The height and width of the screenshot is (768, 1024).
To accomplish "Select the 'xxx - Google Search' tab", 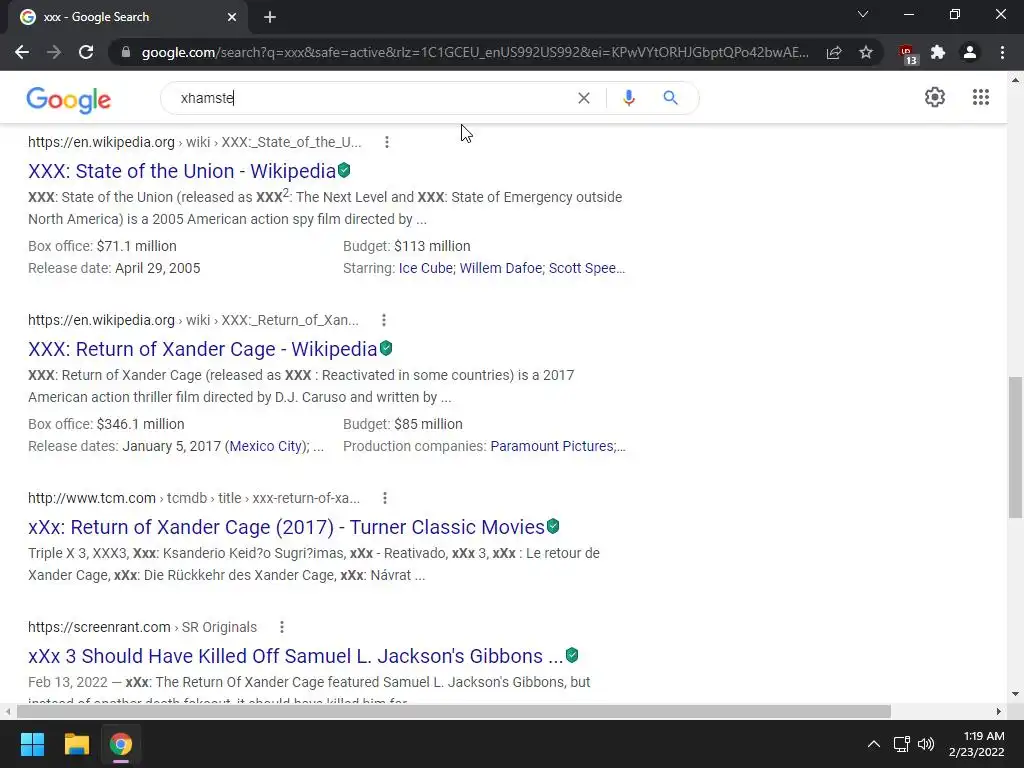I will 128,17.
